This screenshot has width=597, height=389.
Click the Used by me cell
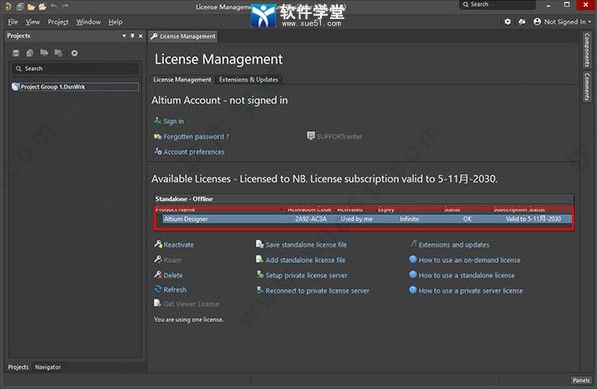pyautogui.click(x=356, y=219)
